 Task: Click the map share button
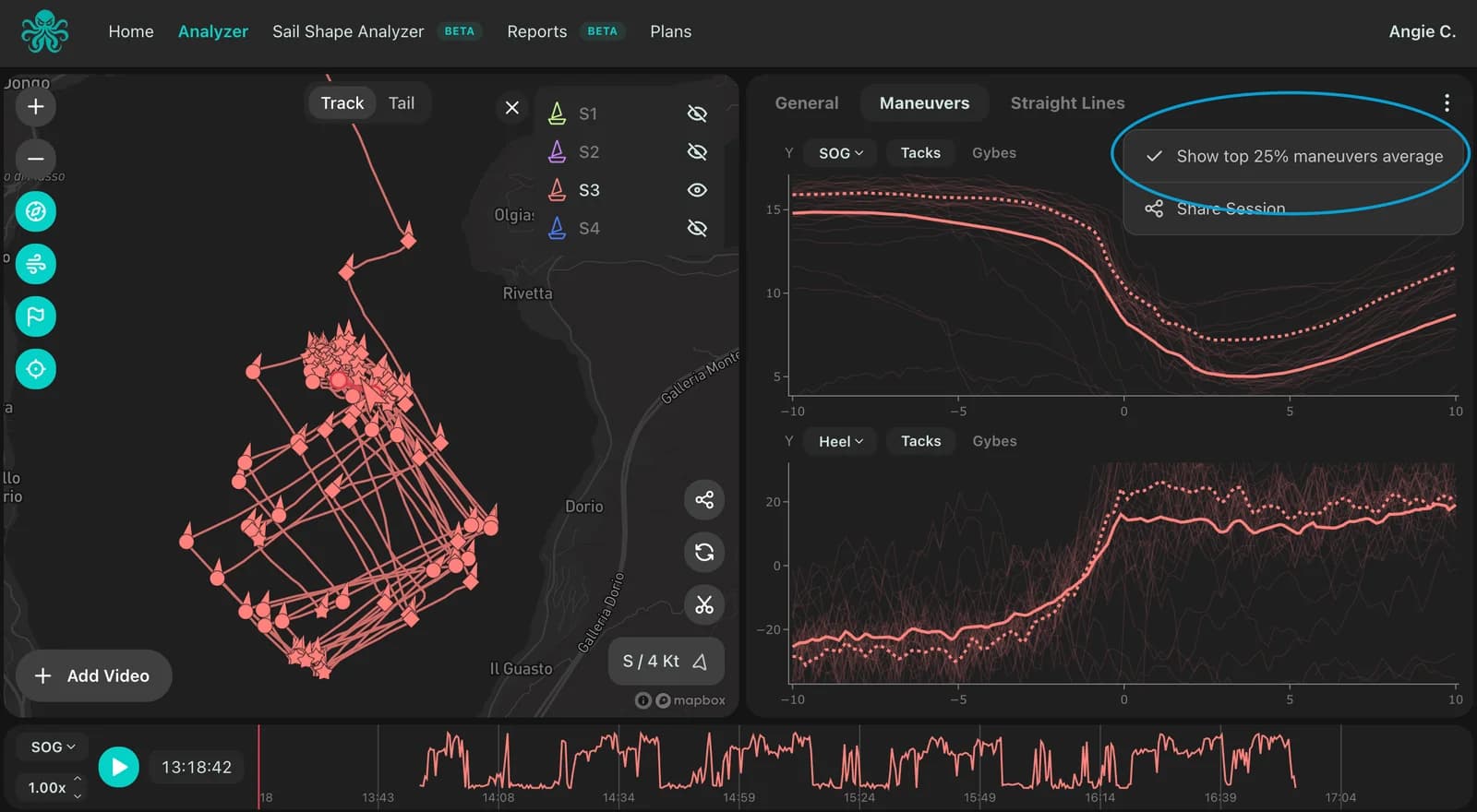click(704, 500)
